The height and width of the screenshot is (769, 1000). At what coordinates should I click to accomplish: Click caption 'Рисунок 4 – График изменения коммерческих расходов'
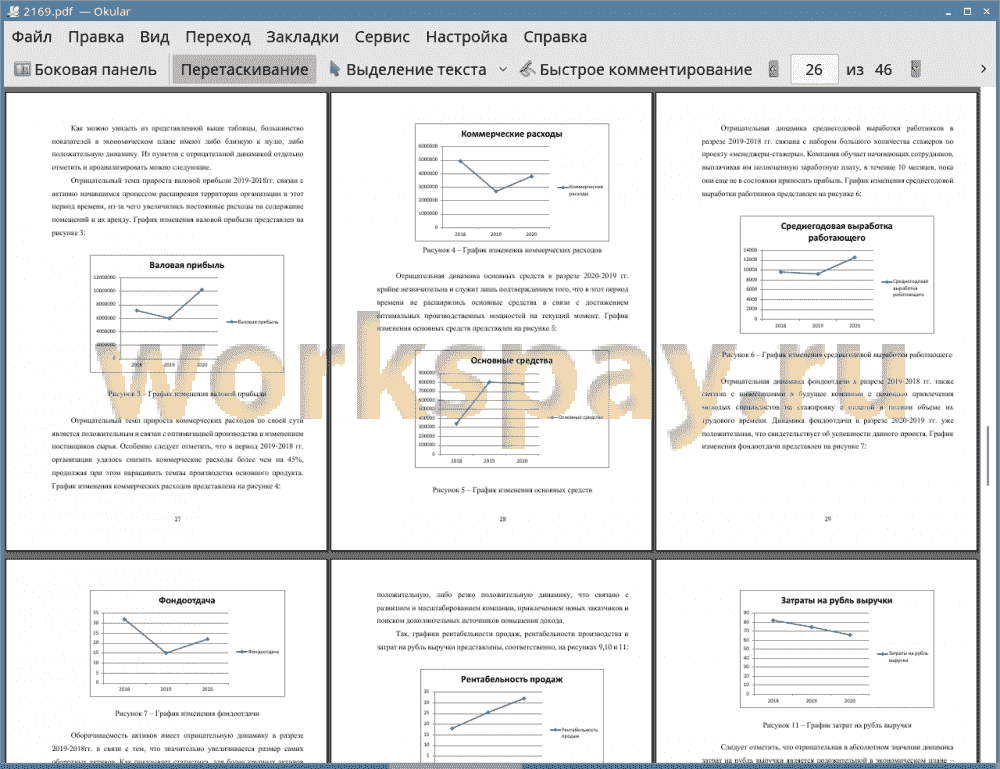511,250
